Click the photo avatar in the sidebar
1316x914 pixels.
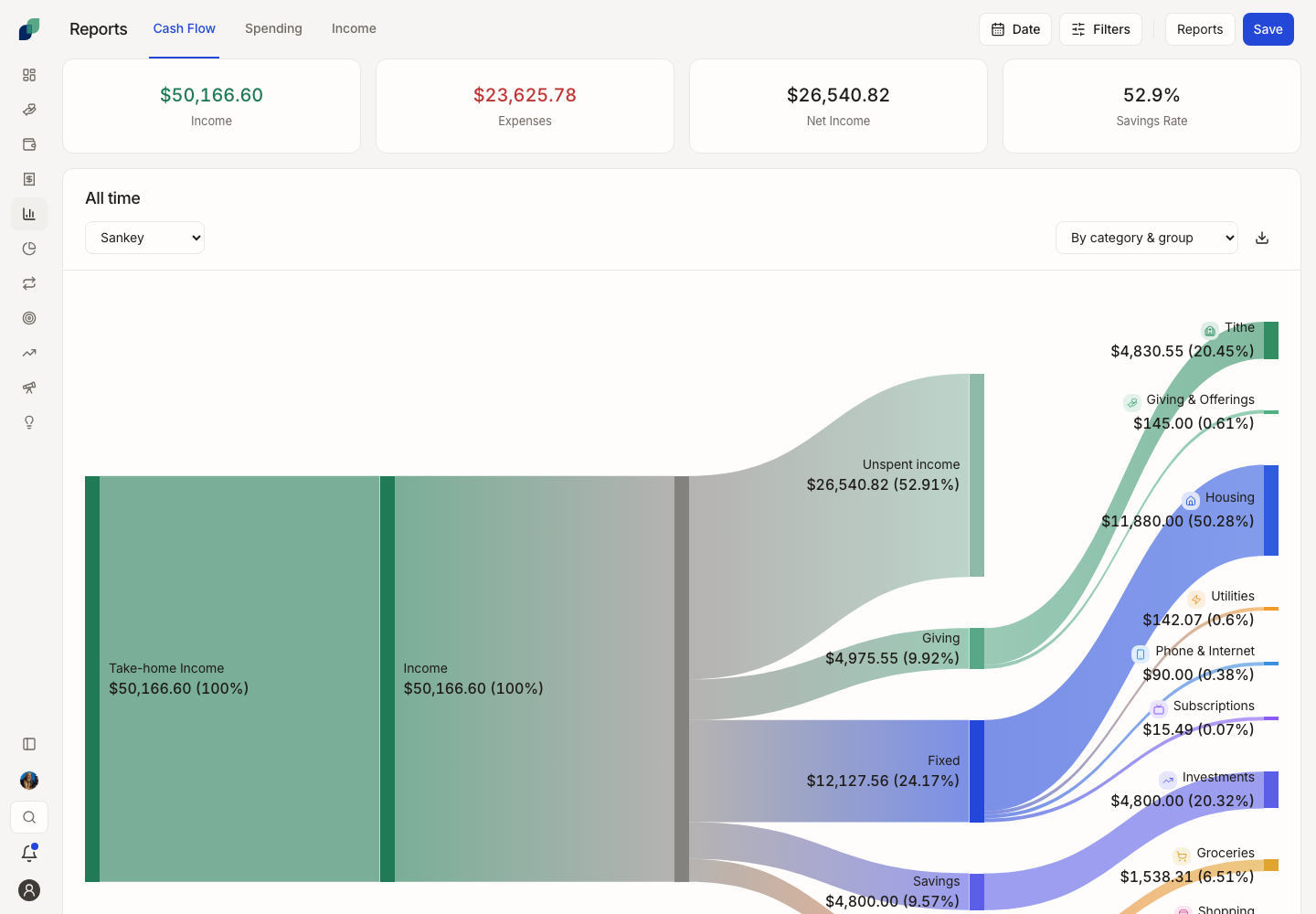click(x=29, y=781)
